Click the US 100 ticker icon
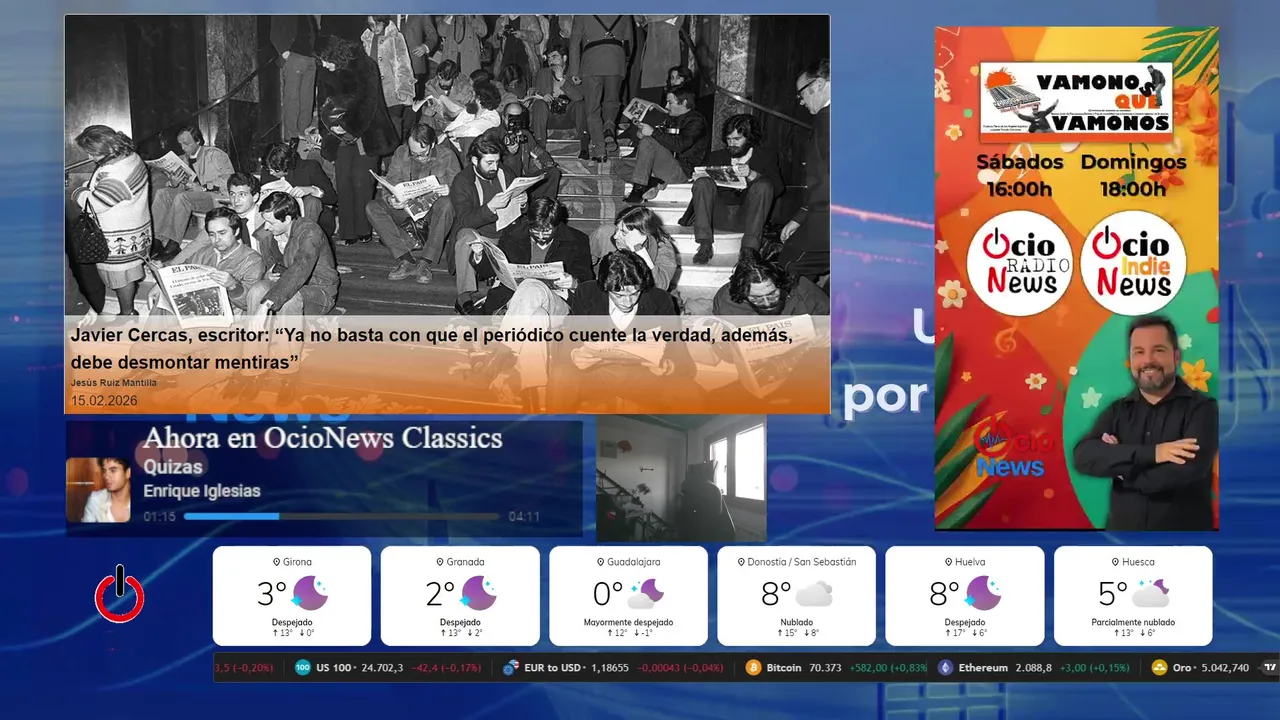This screenshot has width=1280, height=720. tap(303, 667)
